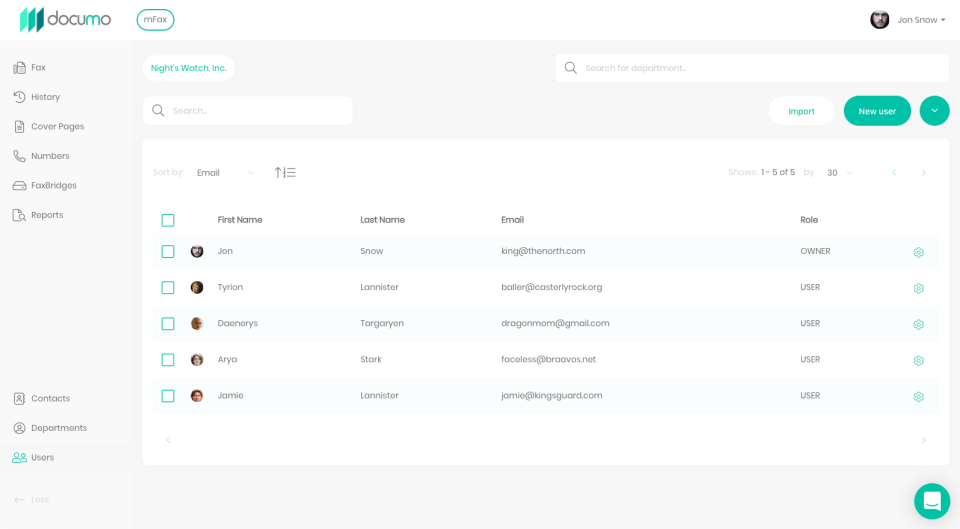Expand the green arrow next to New user
Viewport: 960px width, 529px height.
click(x=934, y=111)
